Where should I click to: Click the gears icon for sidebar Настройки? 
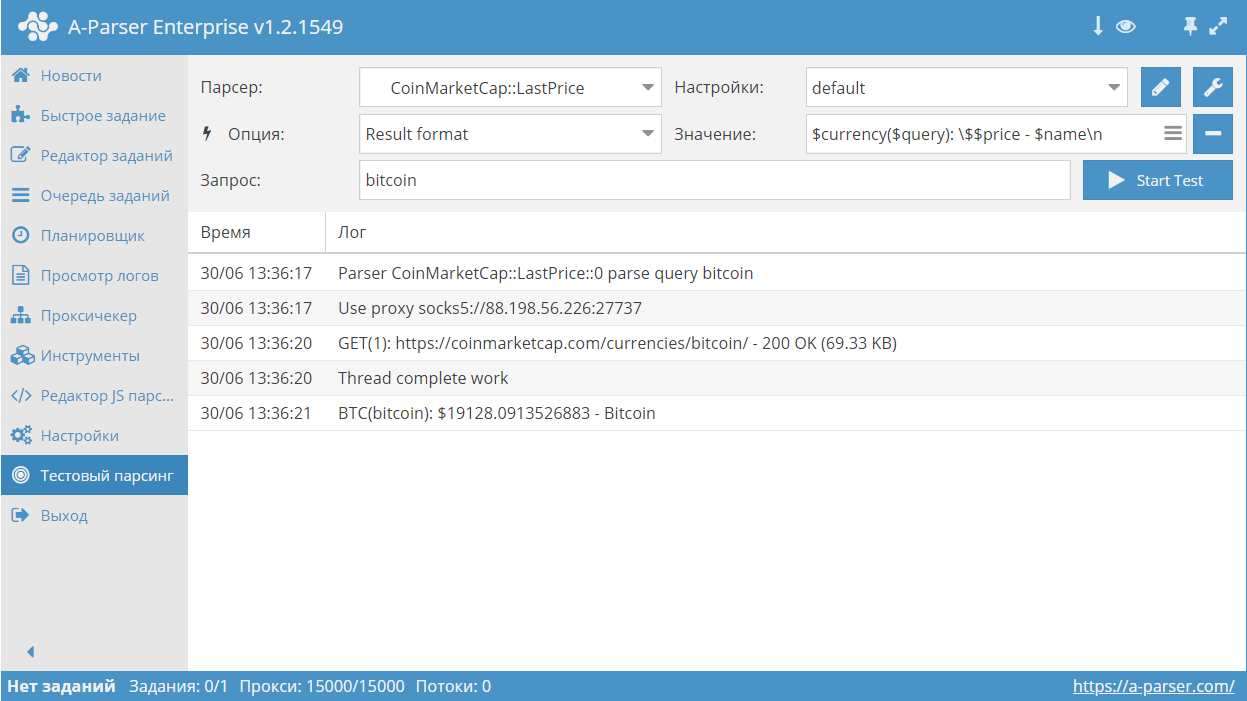[22, 435]
